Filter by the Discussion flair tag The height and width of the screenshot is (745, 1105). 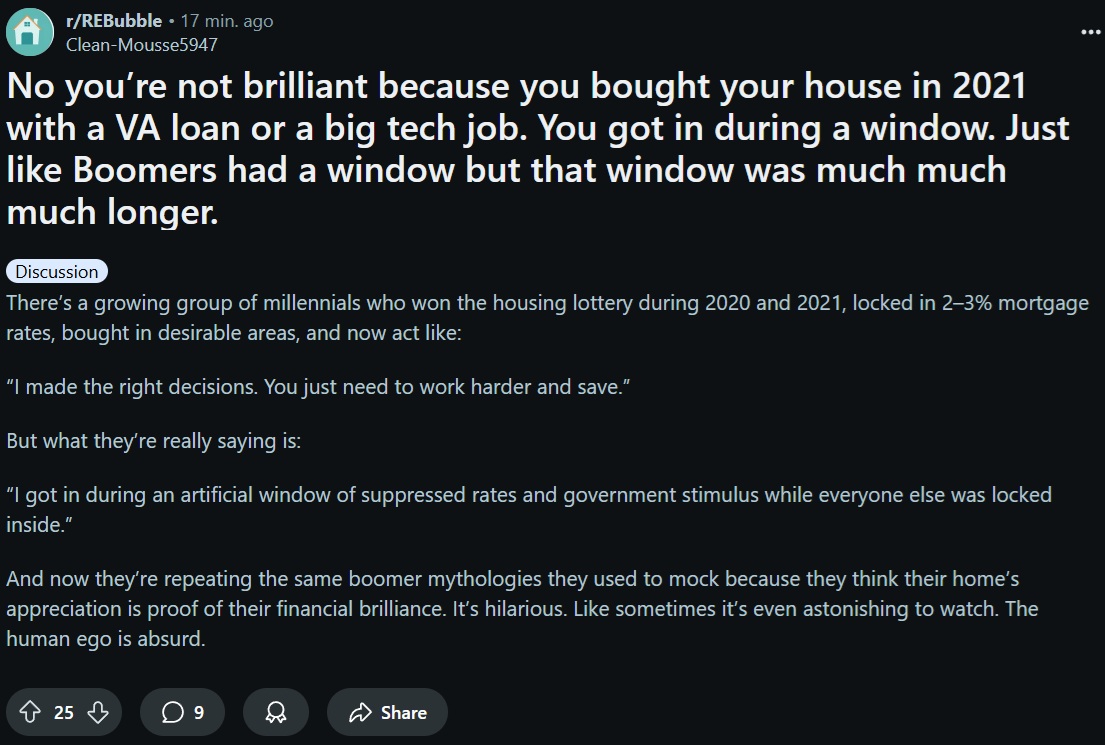pyautogui.click(x=57, y=271)
